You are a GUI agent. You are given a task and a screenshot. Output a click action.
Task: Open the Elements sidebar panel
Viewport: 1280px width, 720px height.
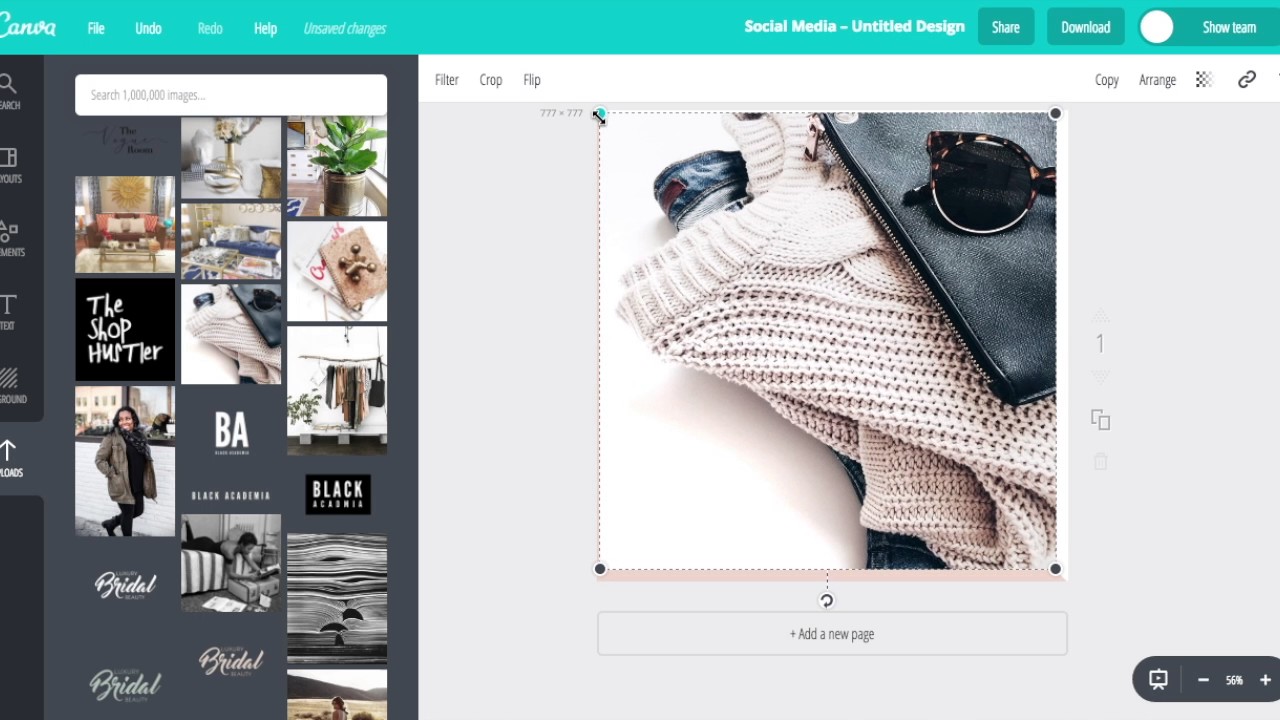click(9, 238)
